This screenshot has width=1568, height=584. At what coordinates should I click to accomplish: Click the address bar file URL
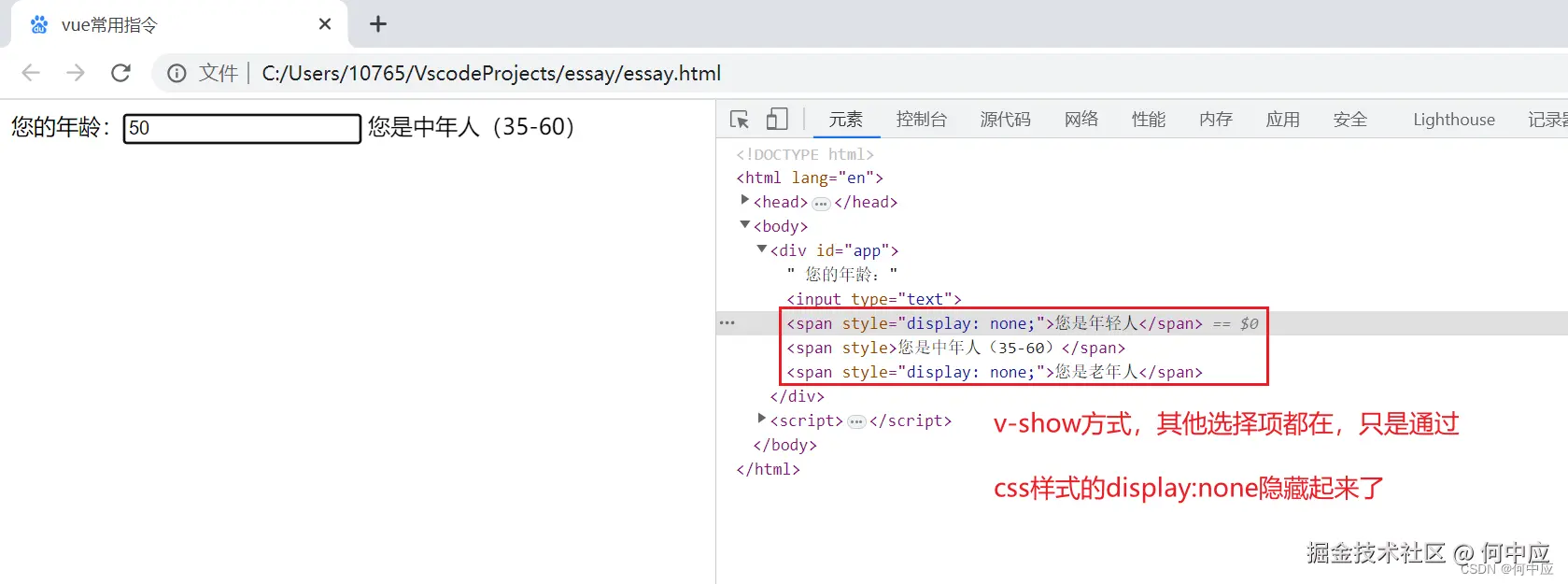pyautogui.click(x=491, y=73)
